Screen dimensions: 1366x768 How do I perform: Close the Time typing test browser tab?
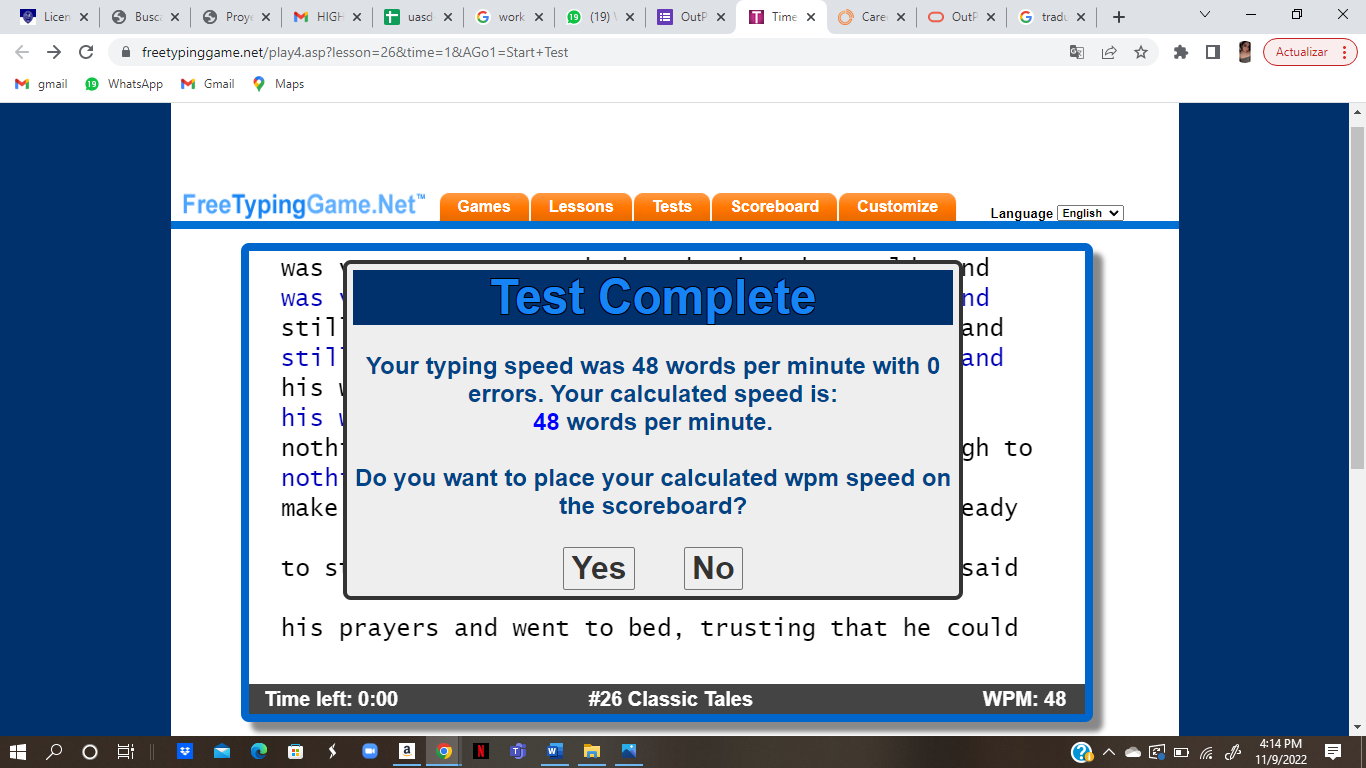(x=810, y=17)
